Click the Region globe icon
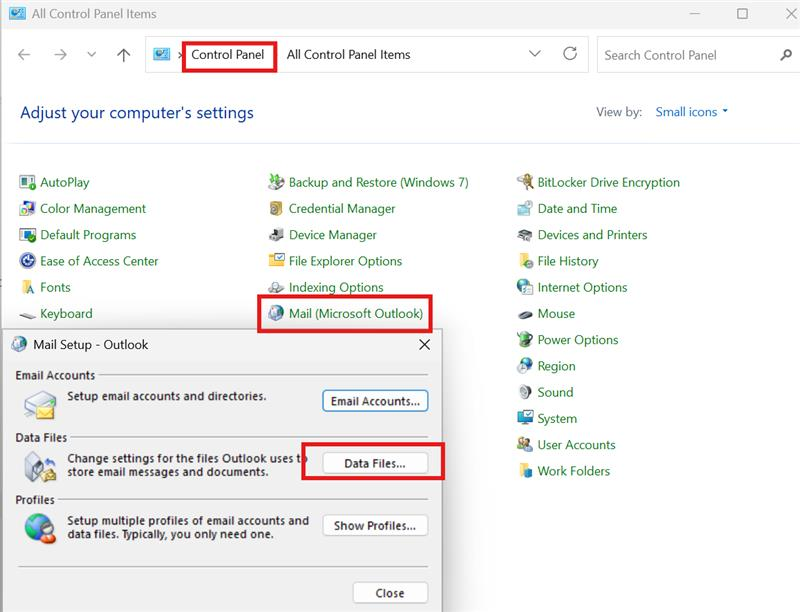This screenshot has width=800, height=612. pyautogui.click(x=525, y=366)
